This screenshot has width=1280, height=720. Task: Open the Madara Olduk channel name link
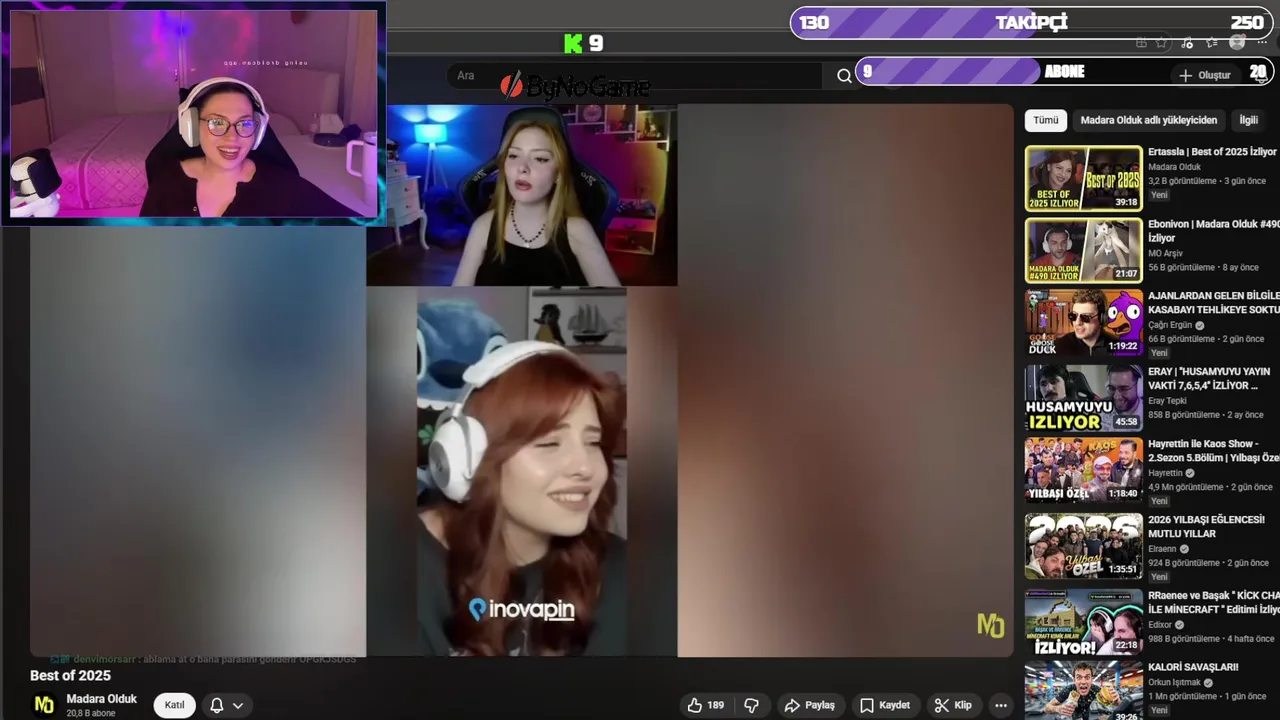click(102, 699)
